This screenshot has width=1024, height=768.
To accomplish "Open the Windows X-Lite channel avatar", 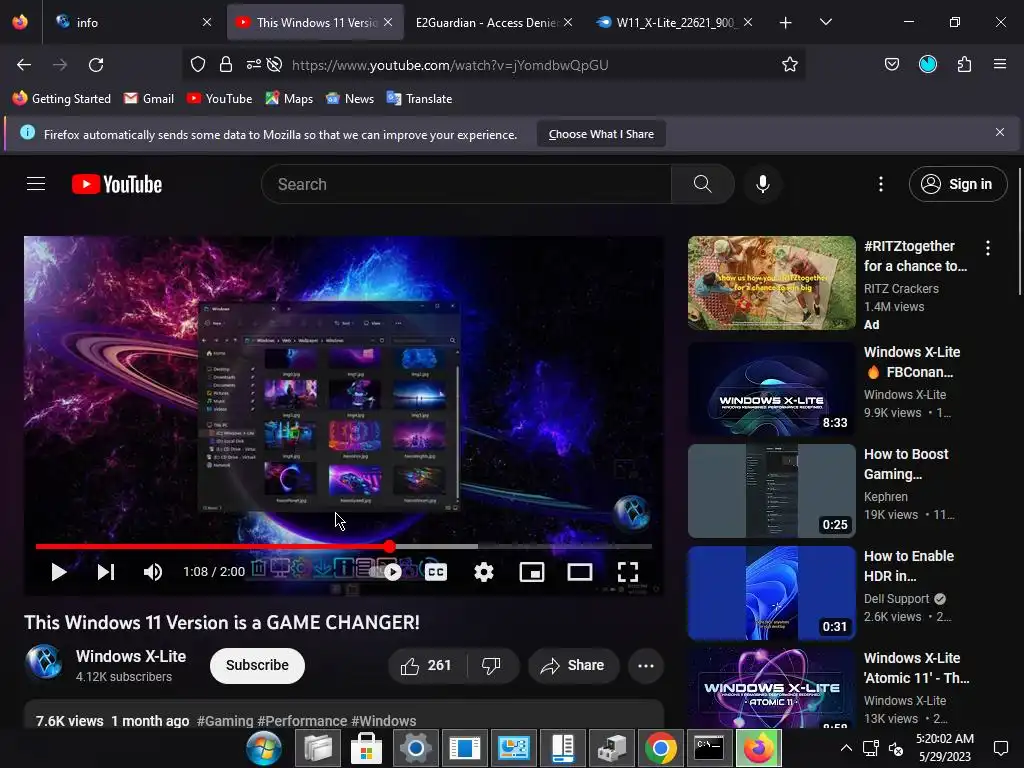I will (44, 662).
